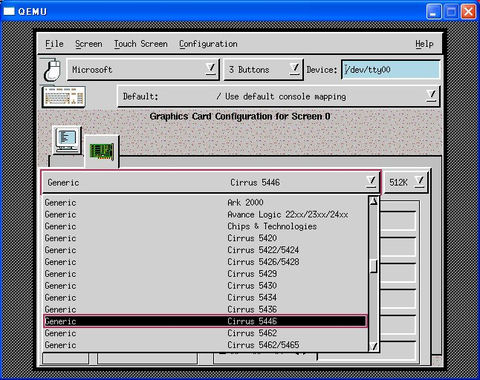Click the /dev/tty00 device input field
Screen dimensions: 480x380
tap(390, 70)
